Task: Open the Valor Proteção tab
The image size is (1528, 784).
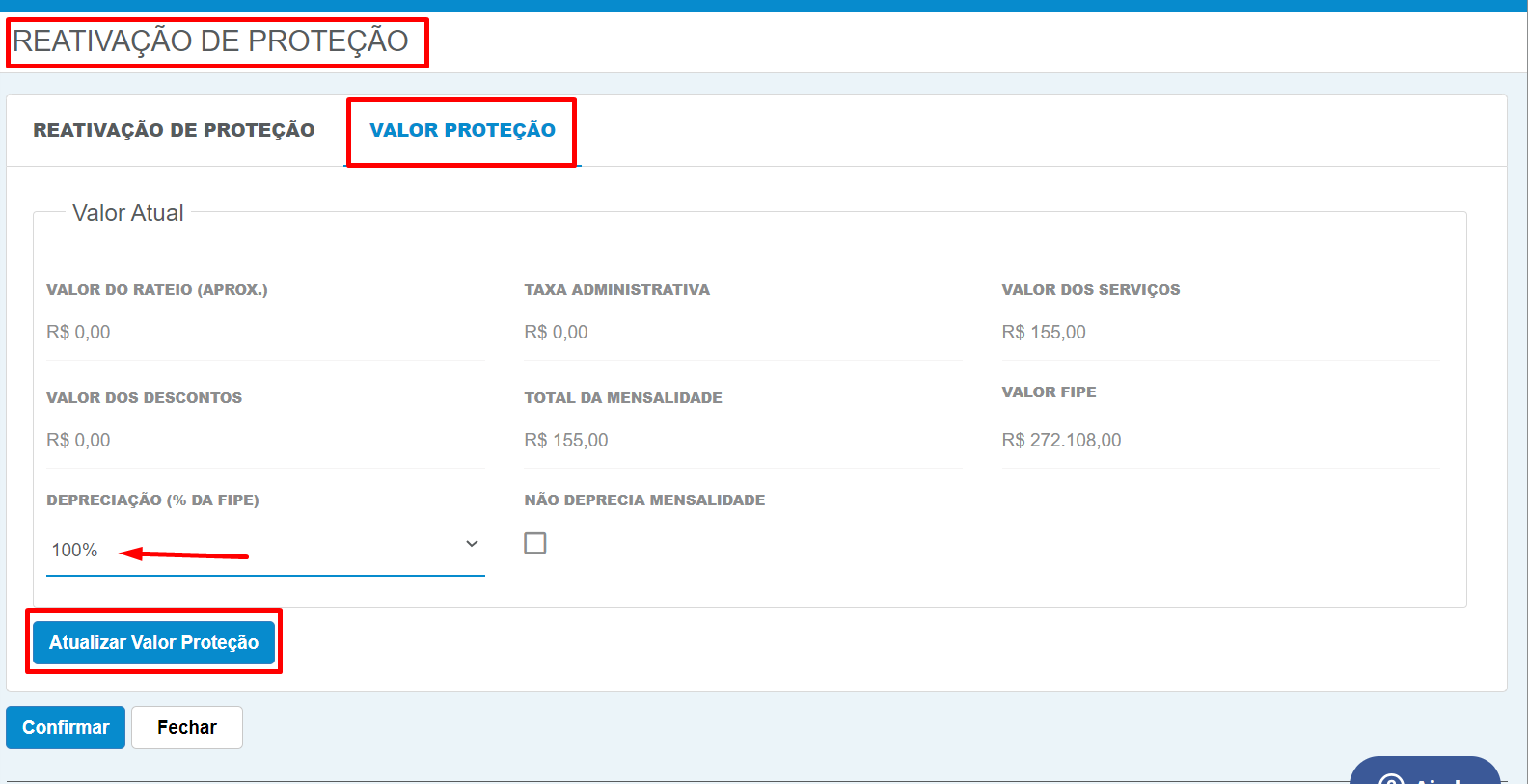Action: coord(462,130)
